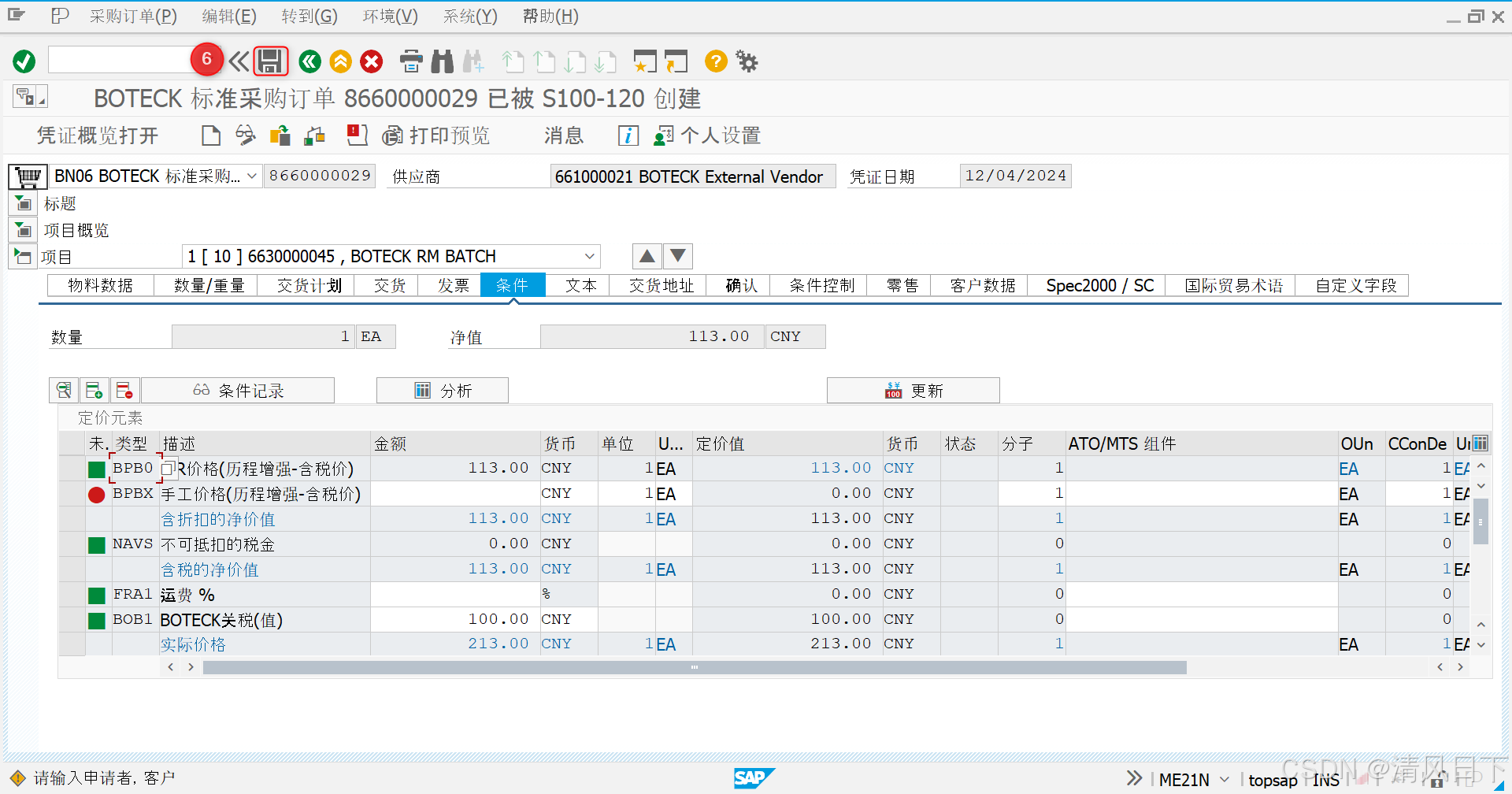Click the Find binoculars icon
Screen dimensions: 1512x794
tap(443, 61)
